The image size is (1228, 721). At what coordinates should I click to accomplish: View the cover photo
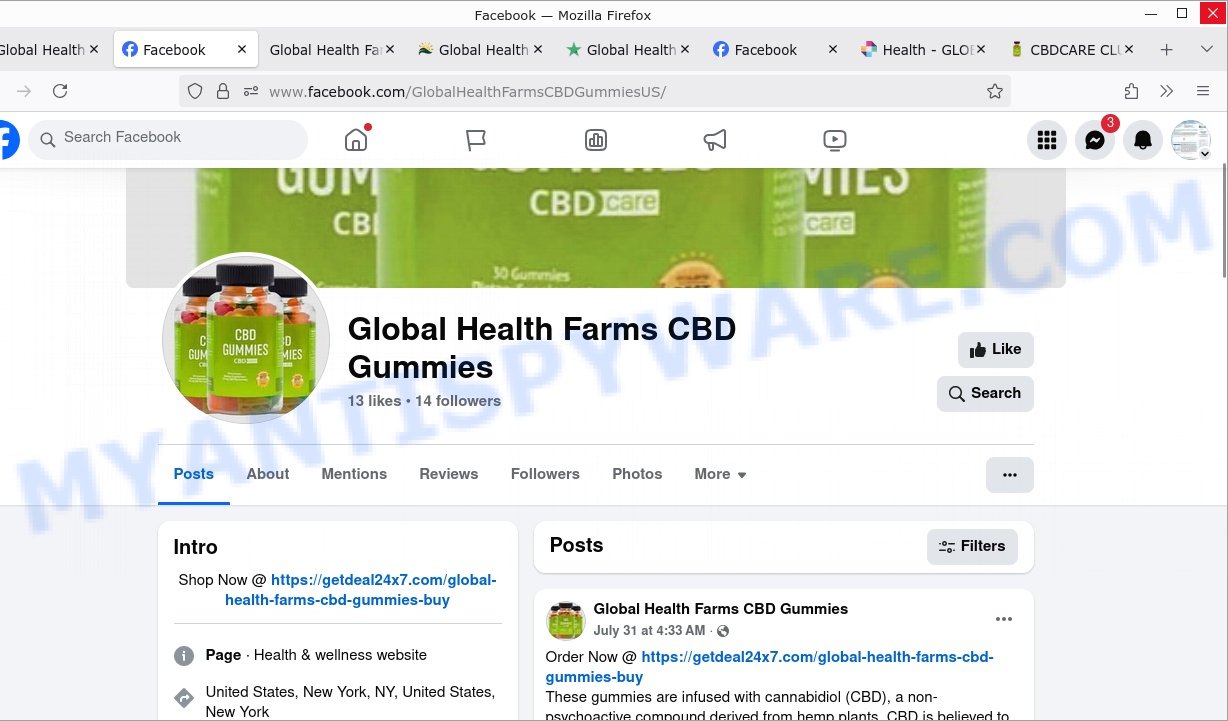pos(596,228)
